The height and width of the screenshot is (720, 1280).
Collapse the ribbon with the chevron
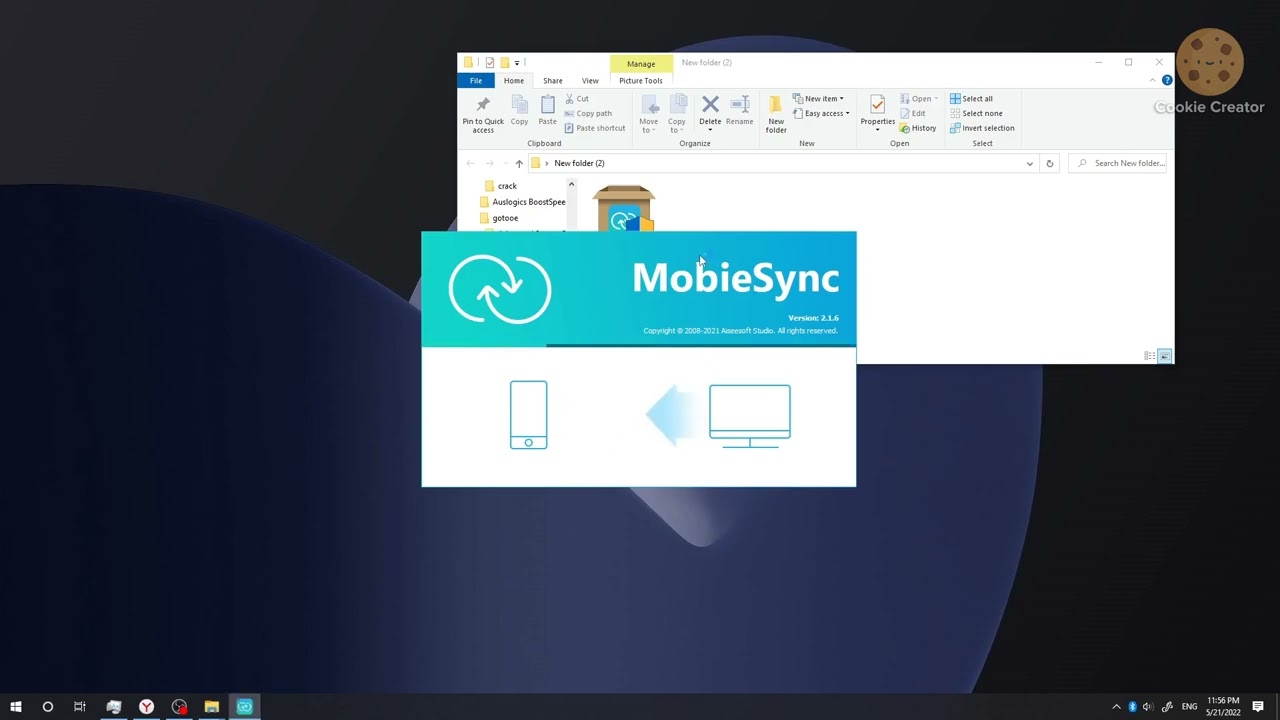tap(1153, 80)
